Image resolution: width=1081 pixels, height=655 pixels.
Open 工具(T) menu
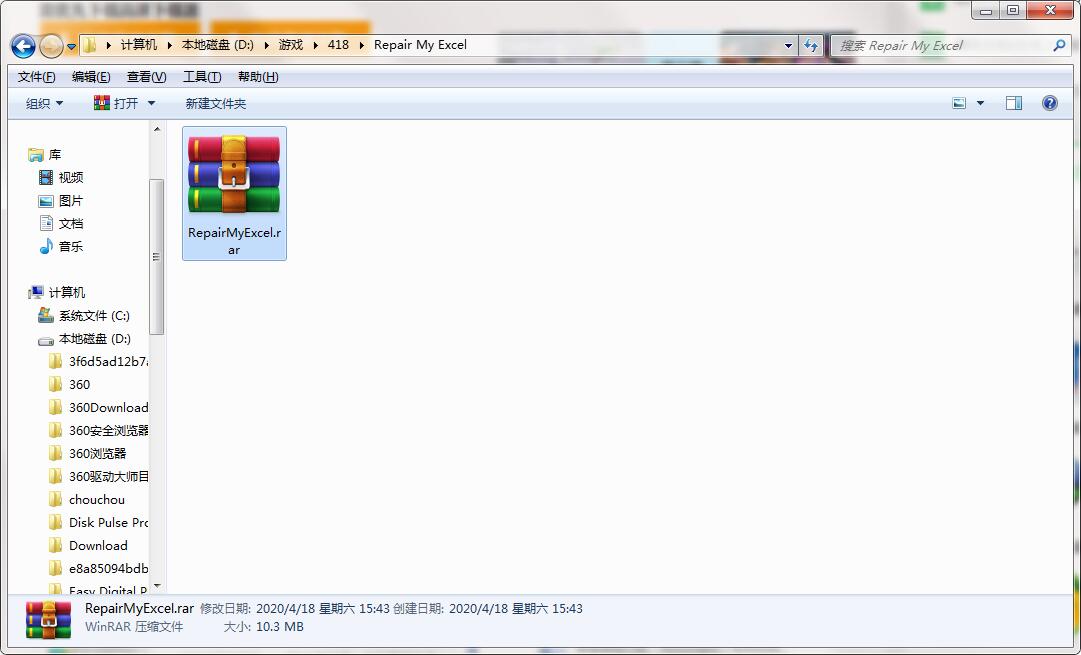202,77
